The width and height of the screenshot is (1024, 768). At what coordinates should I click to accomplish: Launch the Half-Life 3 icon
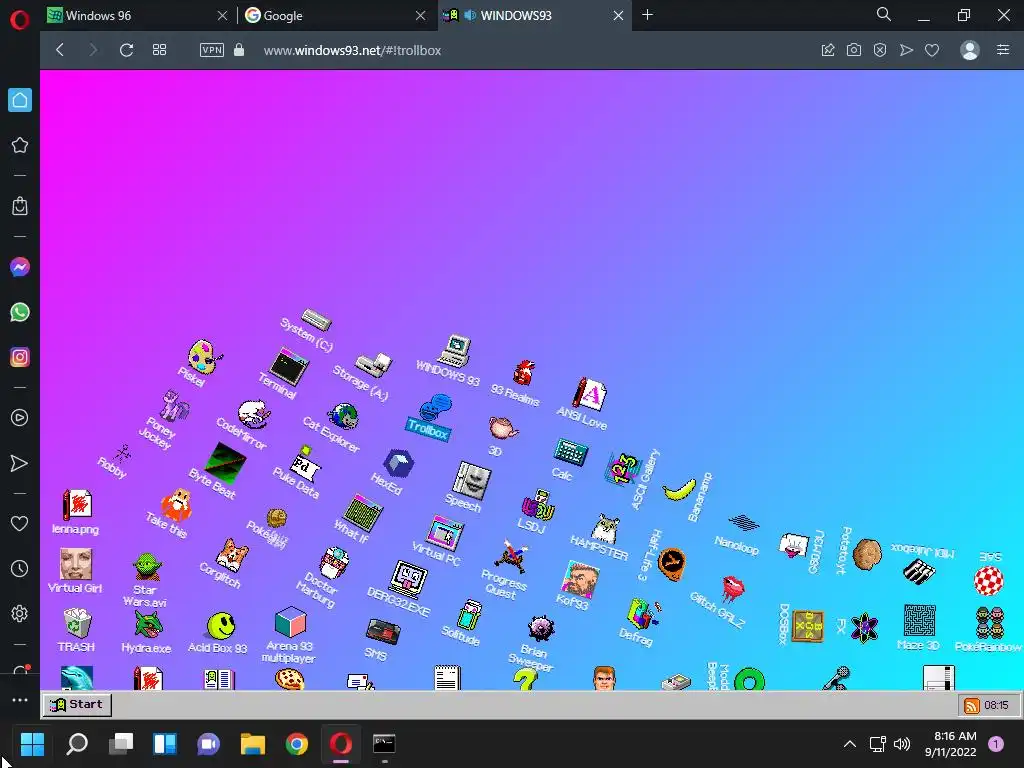pyautogui.click(x=671, y=564)
